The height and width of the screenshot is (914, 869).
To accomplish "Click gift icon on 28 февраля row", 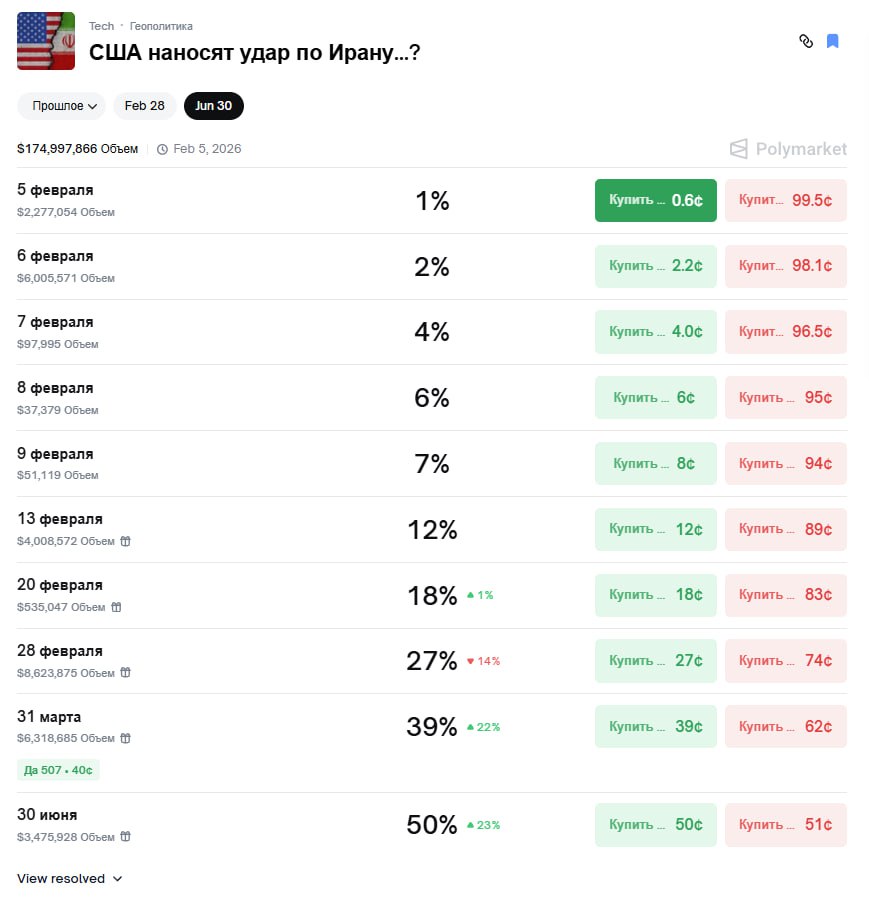I will pyautogui.click(x=125, y=673).
